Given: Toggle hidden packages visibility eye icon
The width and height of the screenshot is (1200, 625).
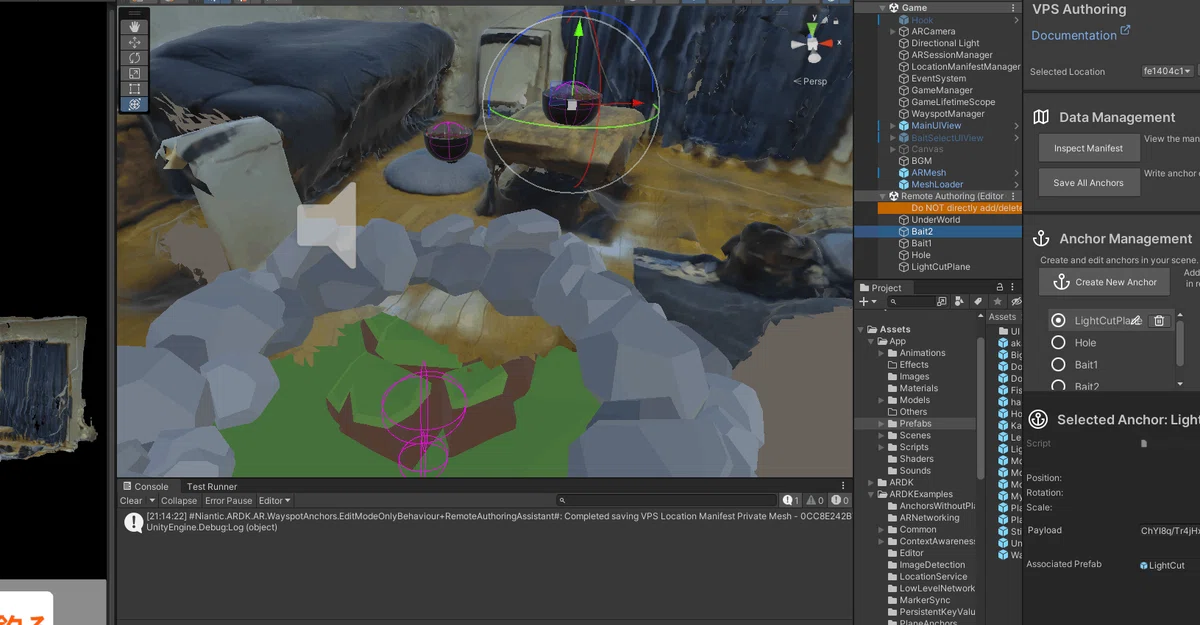Looking at the screenshot, I should pos(1016,301).
